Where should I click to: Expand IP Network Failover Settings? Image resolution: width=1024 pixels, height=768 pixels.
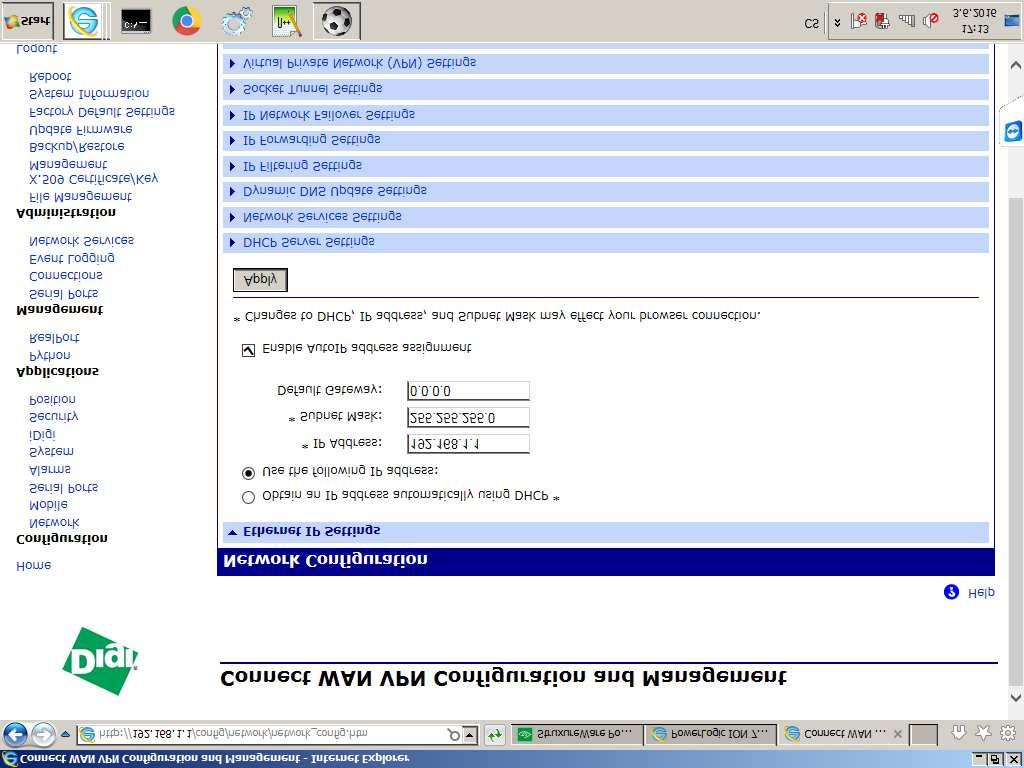605,115
